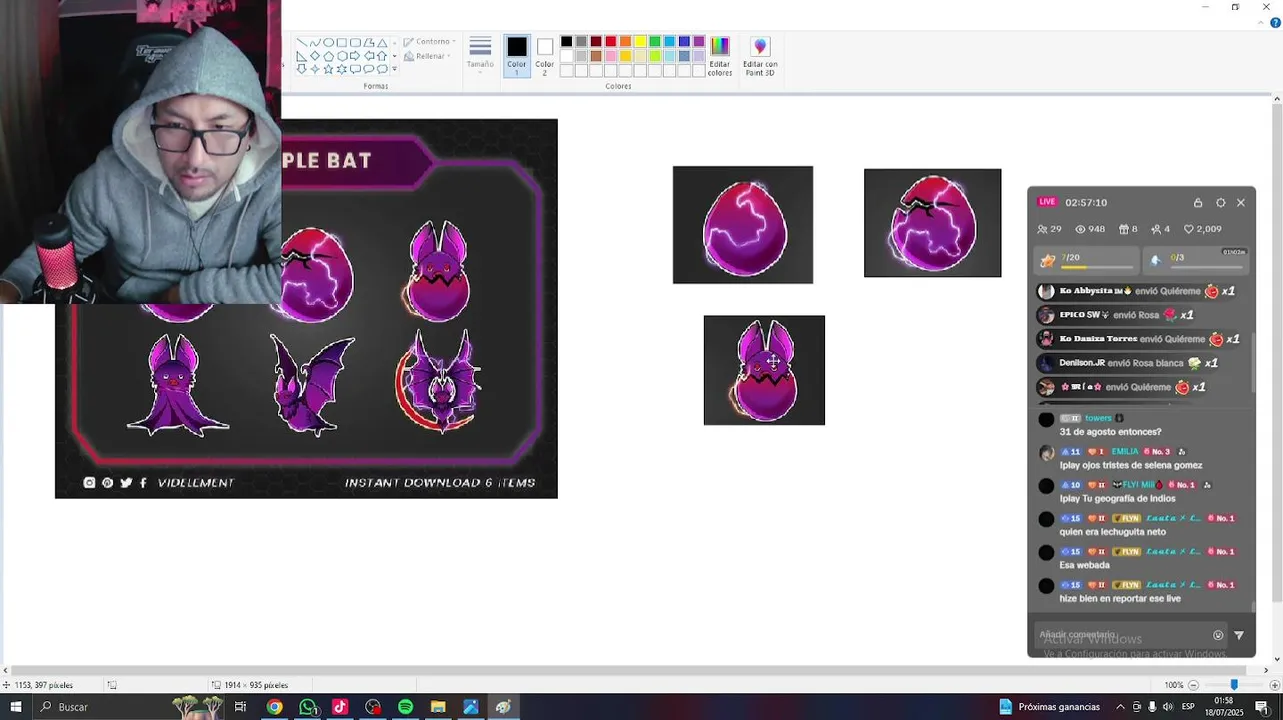Pick the green color swatch
Viewport: 1283px width, 720px height.
tap(655, 41)
